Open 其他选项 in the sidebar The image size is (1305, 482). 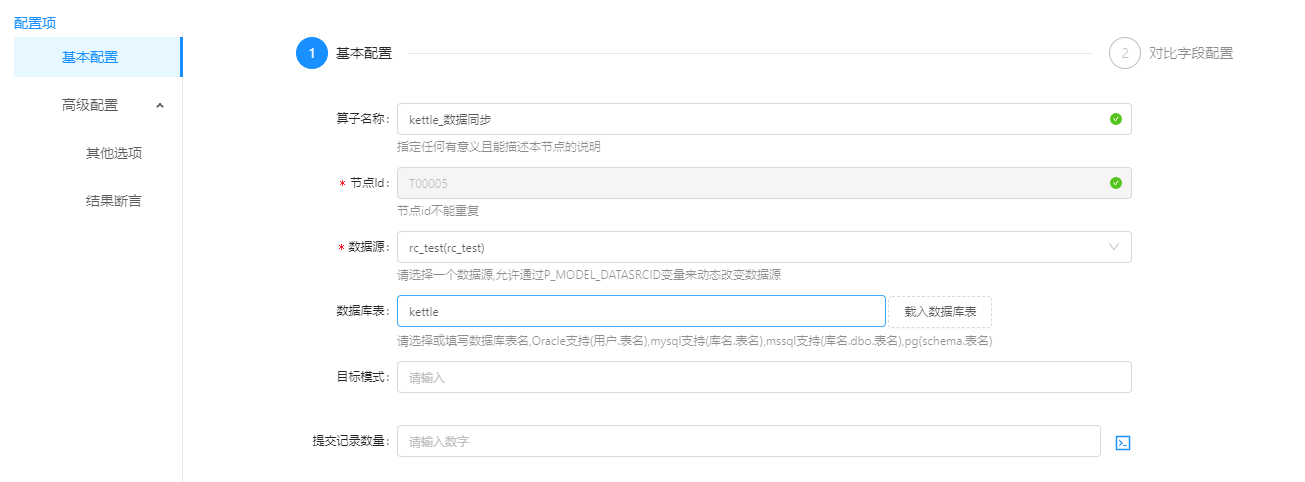(x=113, y=153)
